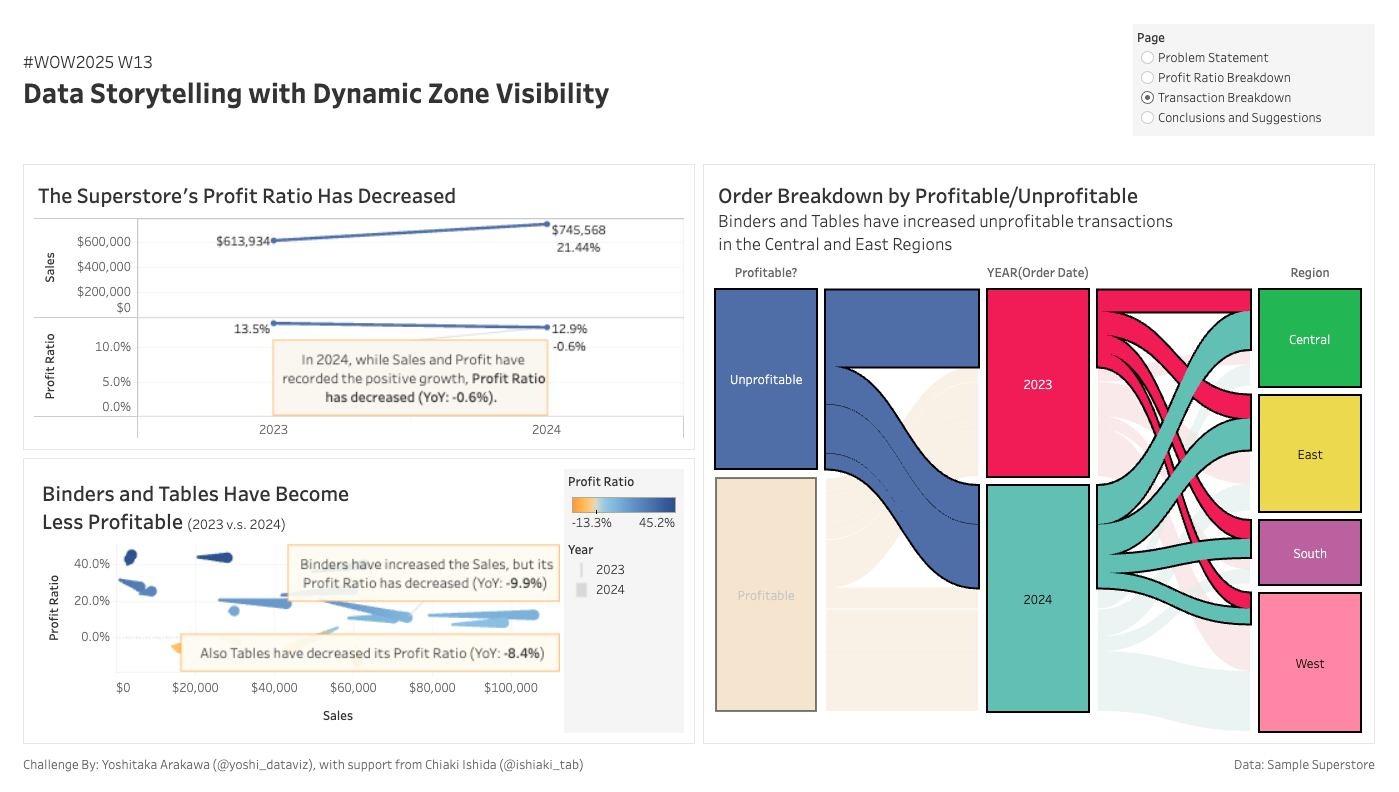
Task: Click the 2023 mark in Year legend
Action: pyautogui.click(x=581, y=570)
